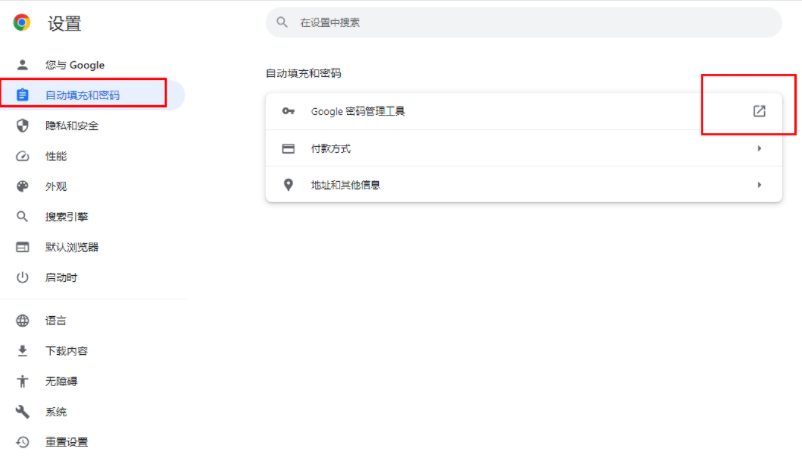Screen dimensions: 802x461
Task: Click the browser window icon for 默认浏览器
Action: [x=22, y=247]
